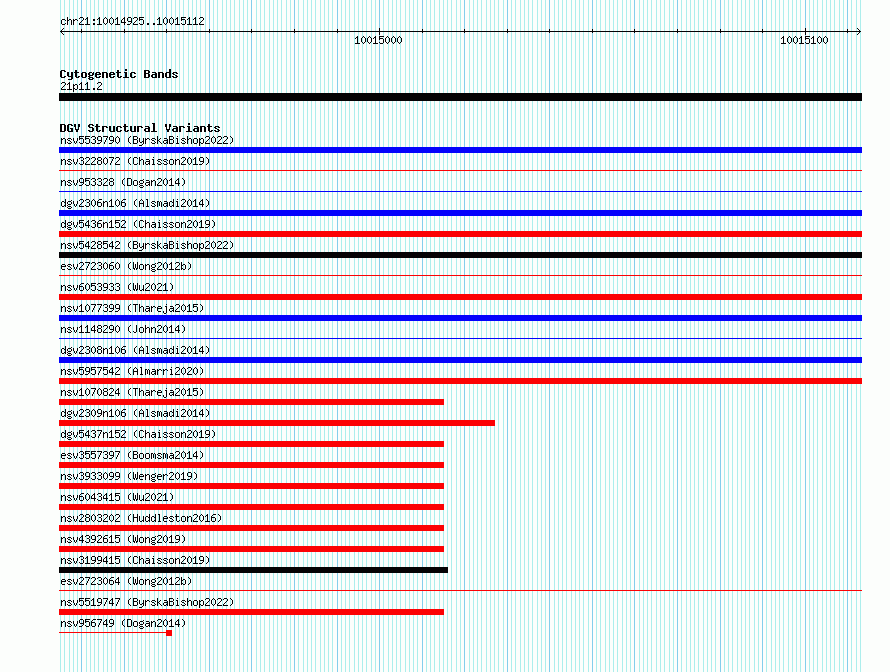Open variant esv2723060 (Wong2012b) label
The width and height of the screenshot is (890, 672).
click(126, 266)
